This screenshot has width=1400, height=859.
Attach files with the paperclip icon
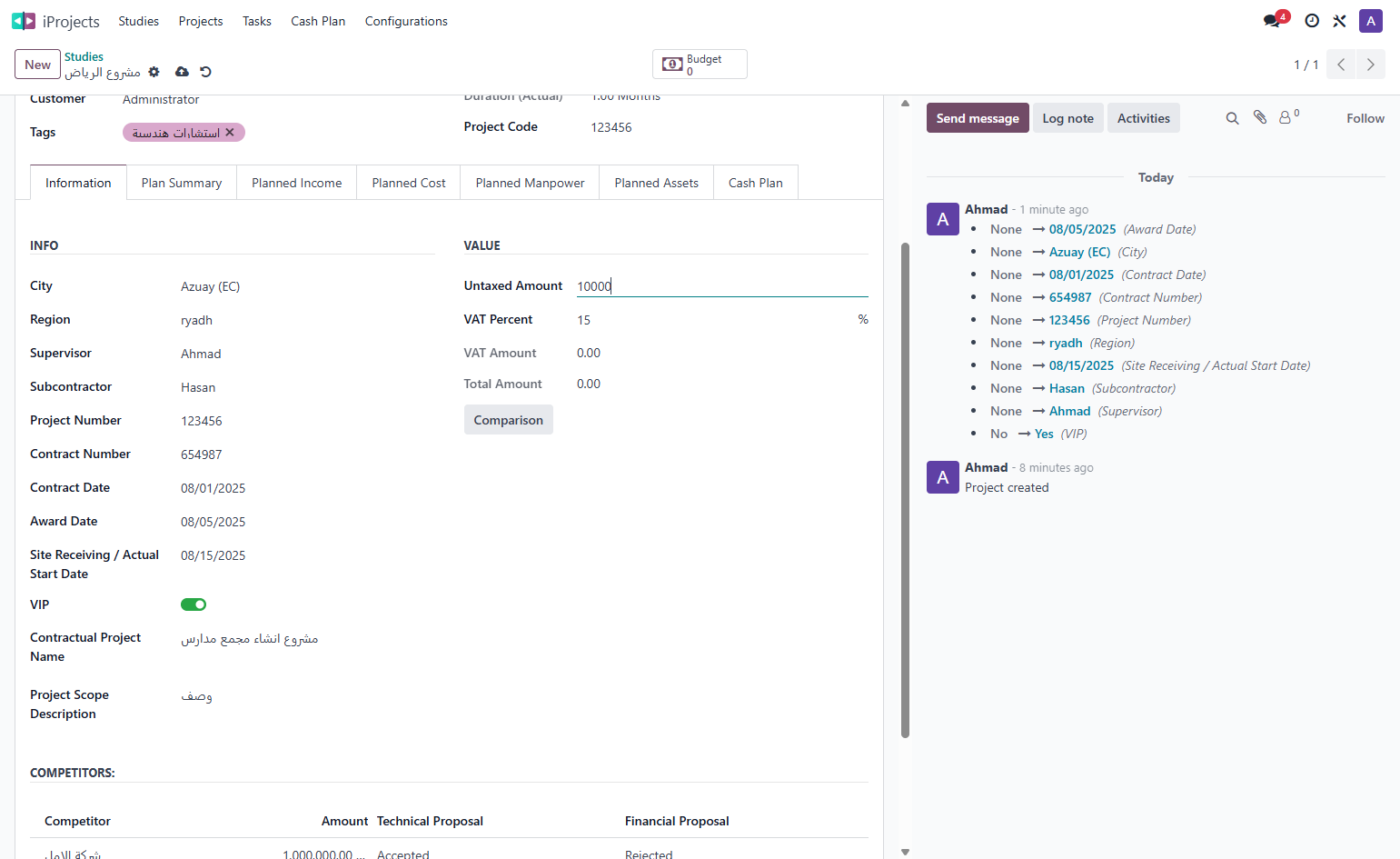pos(1260,117)
